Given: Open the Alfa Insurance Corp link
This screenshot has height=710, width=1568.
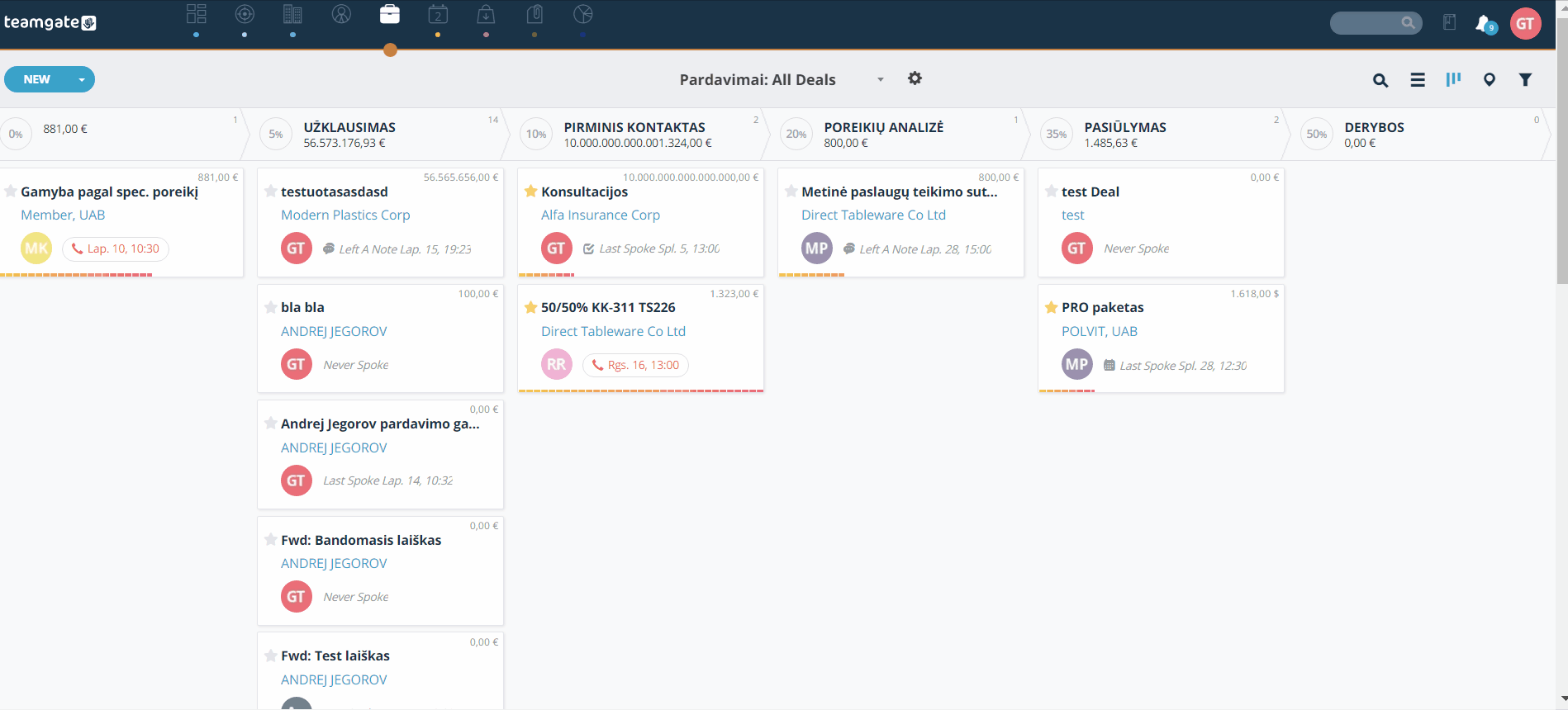Looking at the screenshot, I should point(601,215).
